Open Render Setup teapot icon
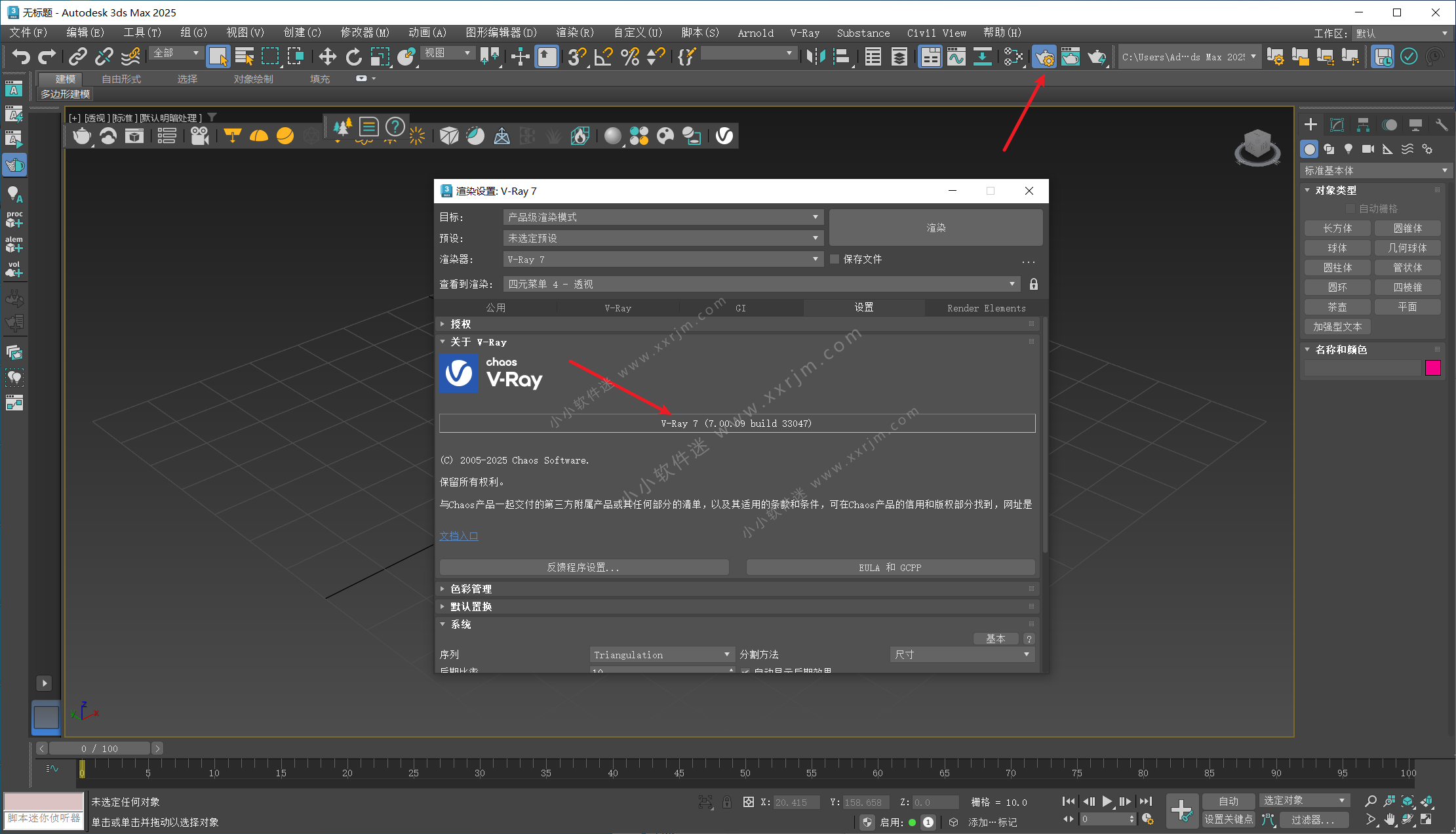 [x=1044, y=57]
